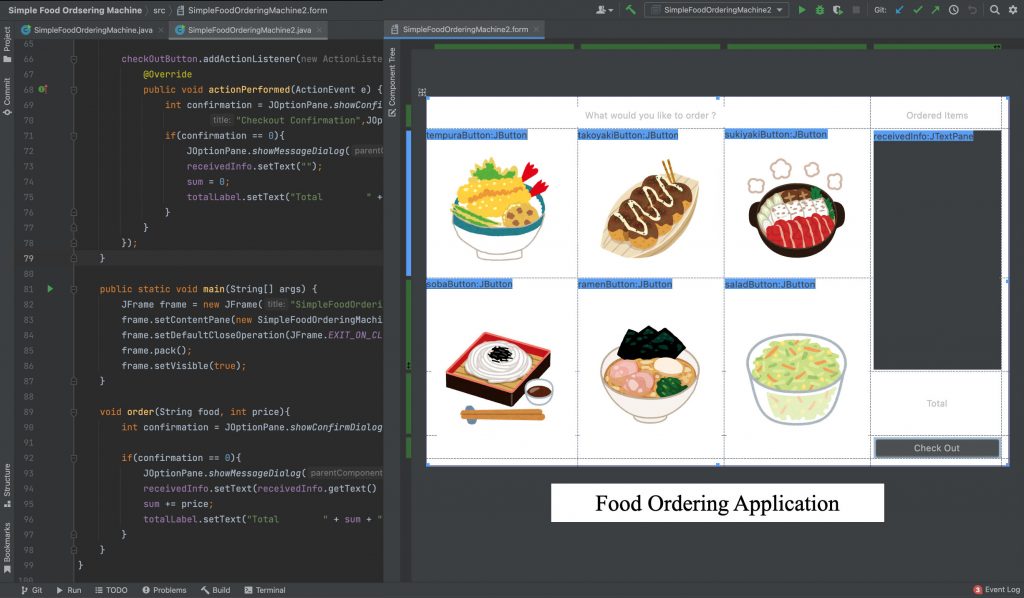The width and height of the screenshot is (1024, 598).
Task: Click the 'sum += price;' code line
Action: pos(178,504)
